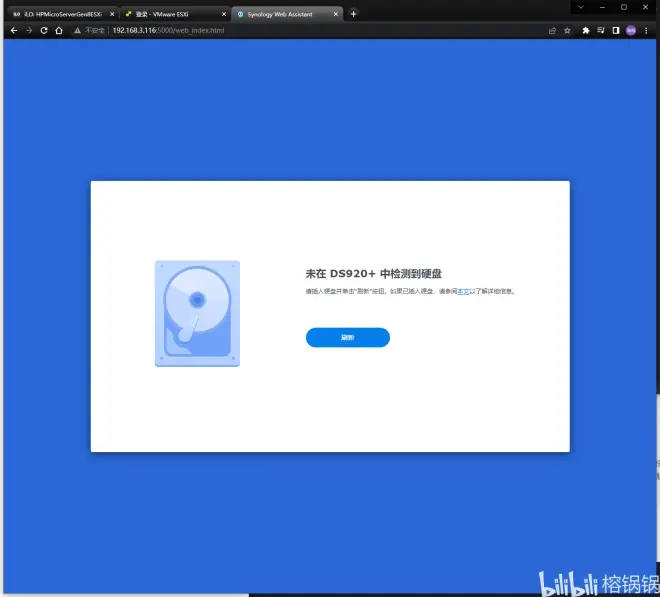Viewport: 660px width, 597px height.
Task: Maximize the browser window
Action: (x=624, y=7)
